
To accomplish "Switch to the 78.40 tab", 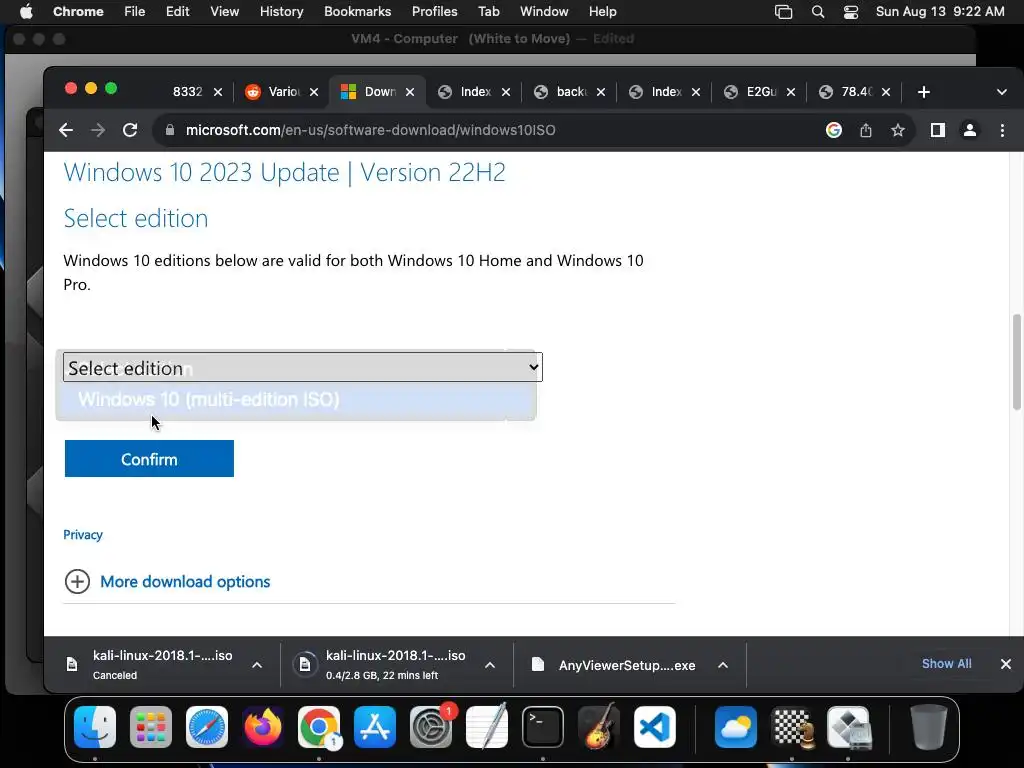I will click(x=855, y=91).
